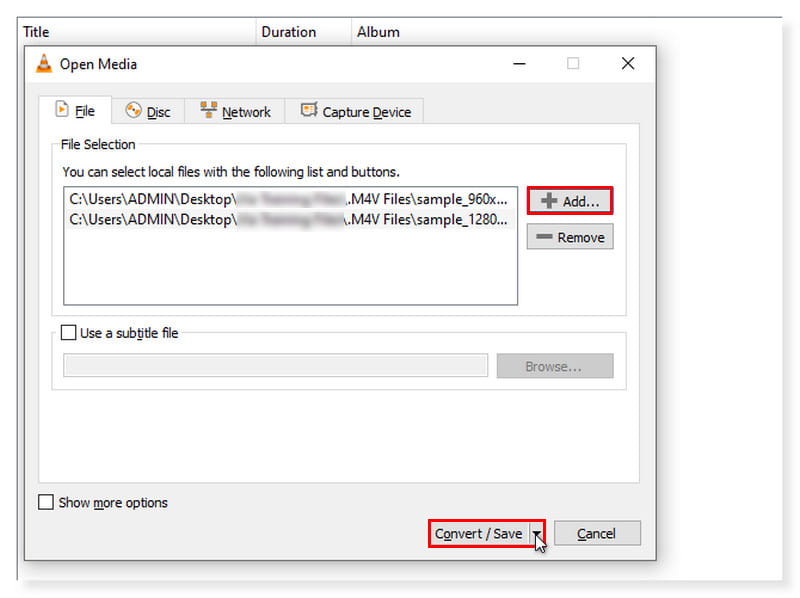Click the minus icon on Remove button
Image resolution: width=800 pixels, height=598 pixels.
tap(545, 237)
